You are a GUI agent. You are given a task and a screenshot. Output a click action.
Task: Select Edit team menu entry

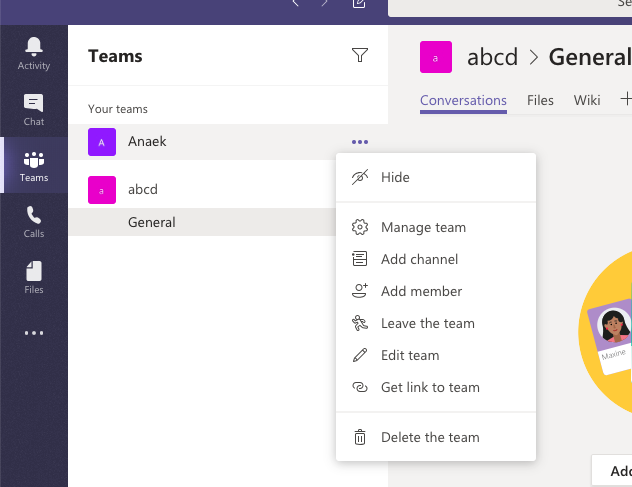[x=436, y=355]
